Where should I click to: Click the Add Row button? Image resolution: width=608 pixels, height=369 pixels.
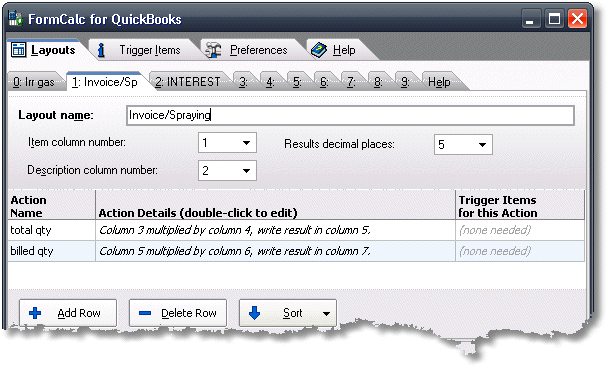(x=68, y=313)
